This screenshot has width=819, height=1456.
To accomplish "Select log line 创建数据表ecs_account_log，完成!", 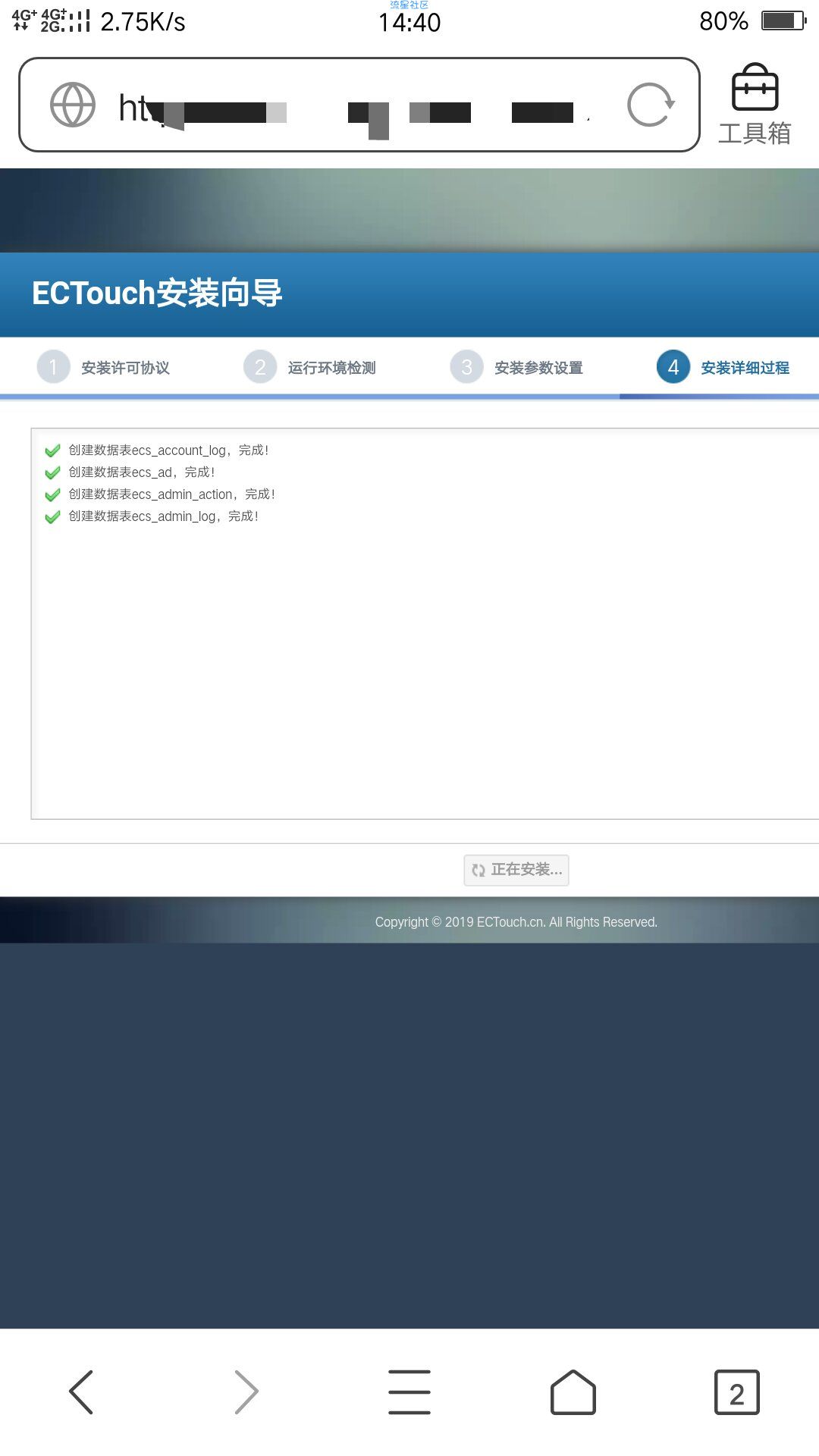I will [x=168, y=450].
